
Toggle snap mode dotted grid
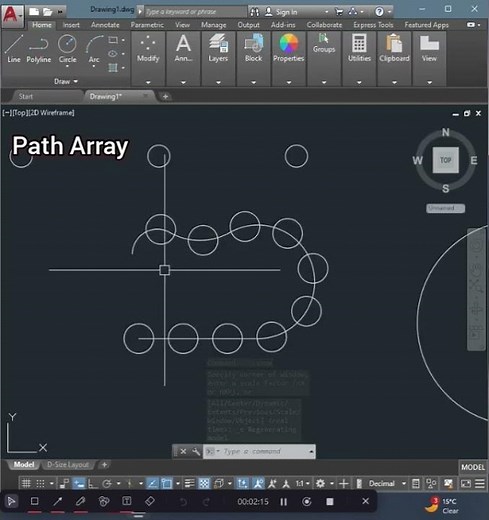[40, 483]
